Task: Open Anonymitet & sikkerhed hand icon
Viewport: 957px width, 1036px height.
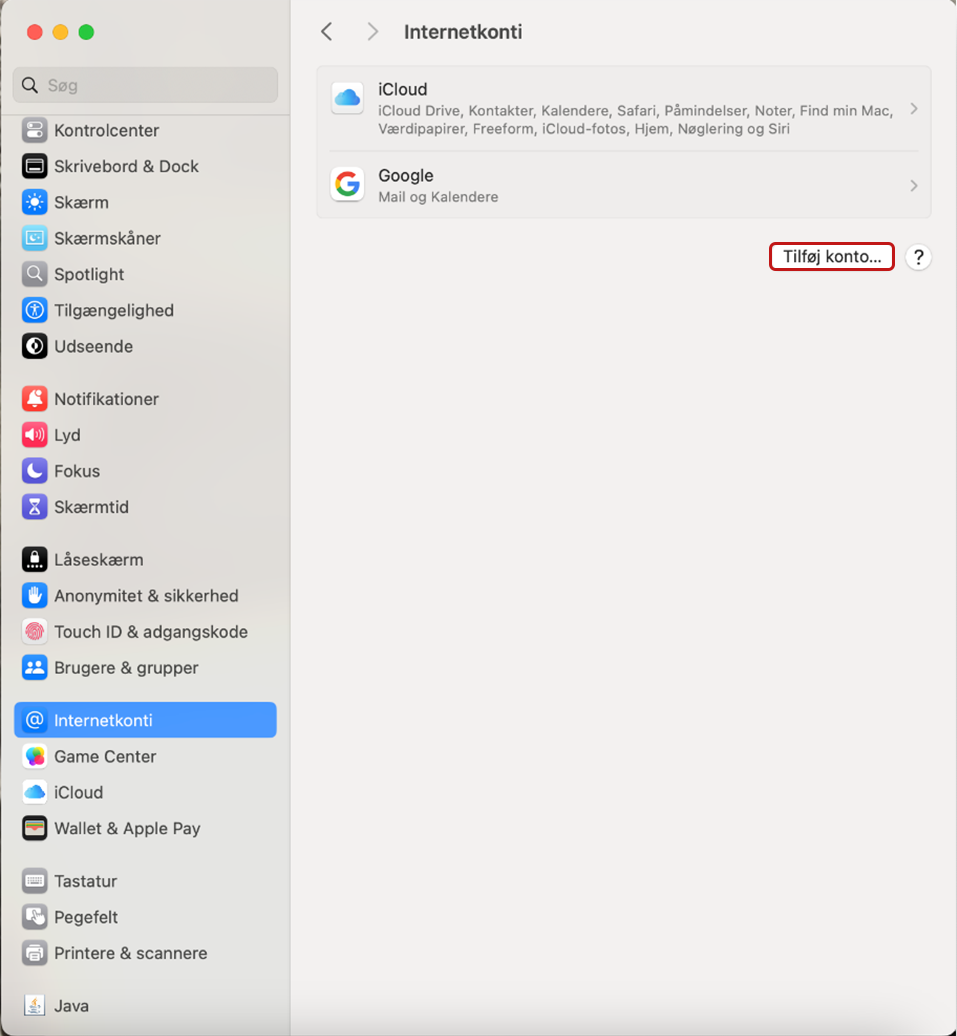Action: [x=34, y=595]
